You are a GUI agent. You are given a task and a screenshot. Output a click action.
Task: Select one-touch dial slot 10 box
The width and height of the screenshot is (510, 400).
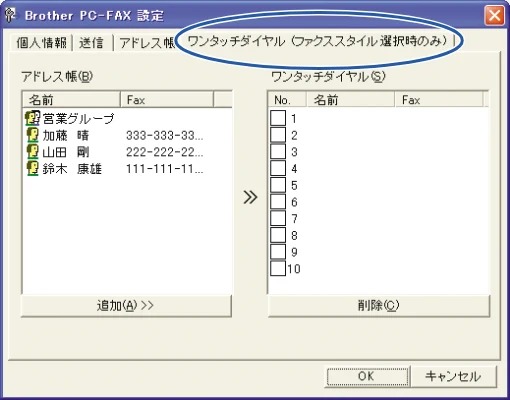278,268
